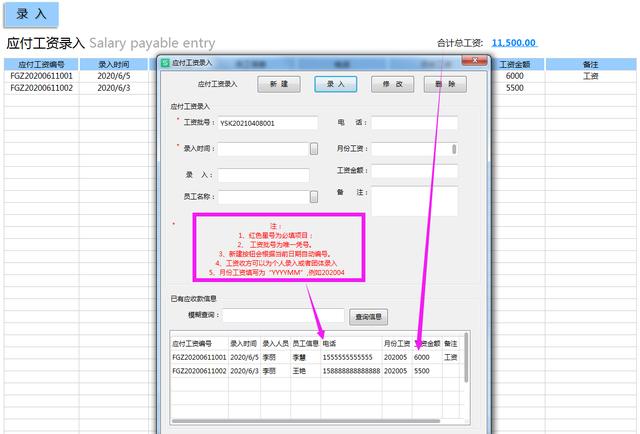Close the 应付工资录入 dialog window
640x434 pixels.
(x=474, y=60)
